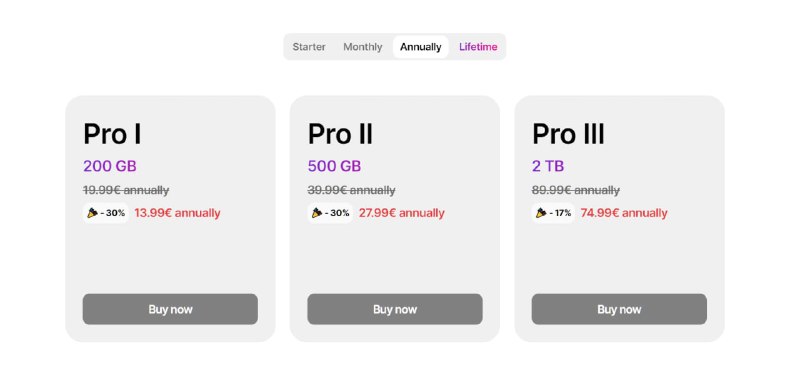Buy now the Pro III plan

click(x=619, y=309)
